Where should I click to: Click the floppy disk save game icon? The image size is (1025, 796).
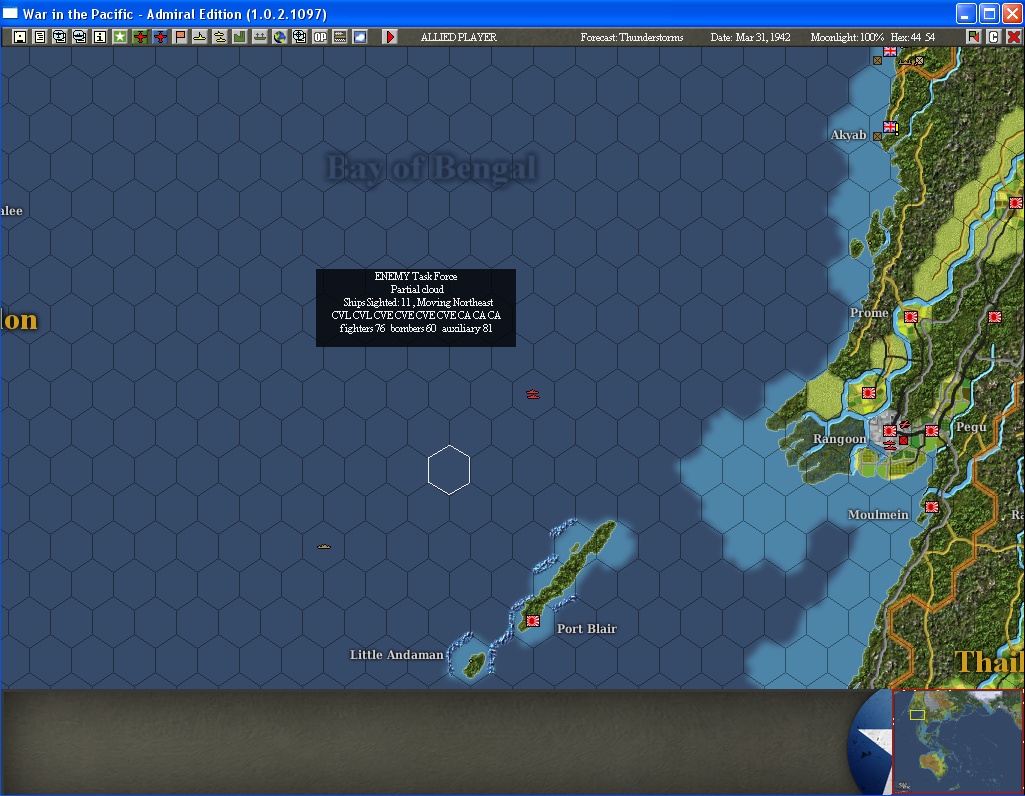[x=20, y=37]
